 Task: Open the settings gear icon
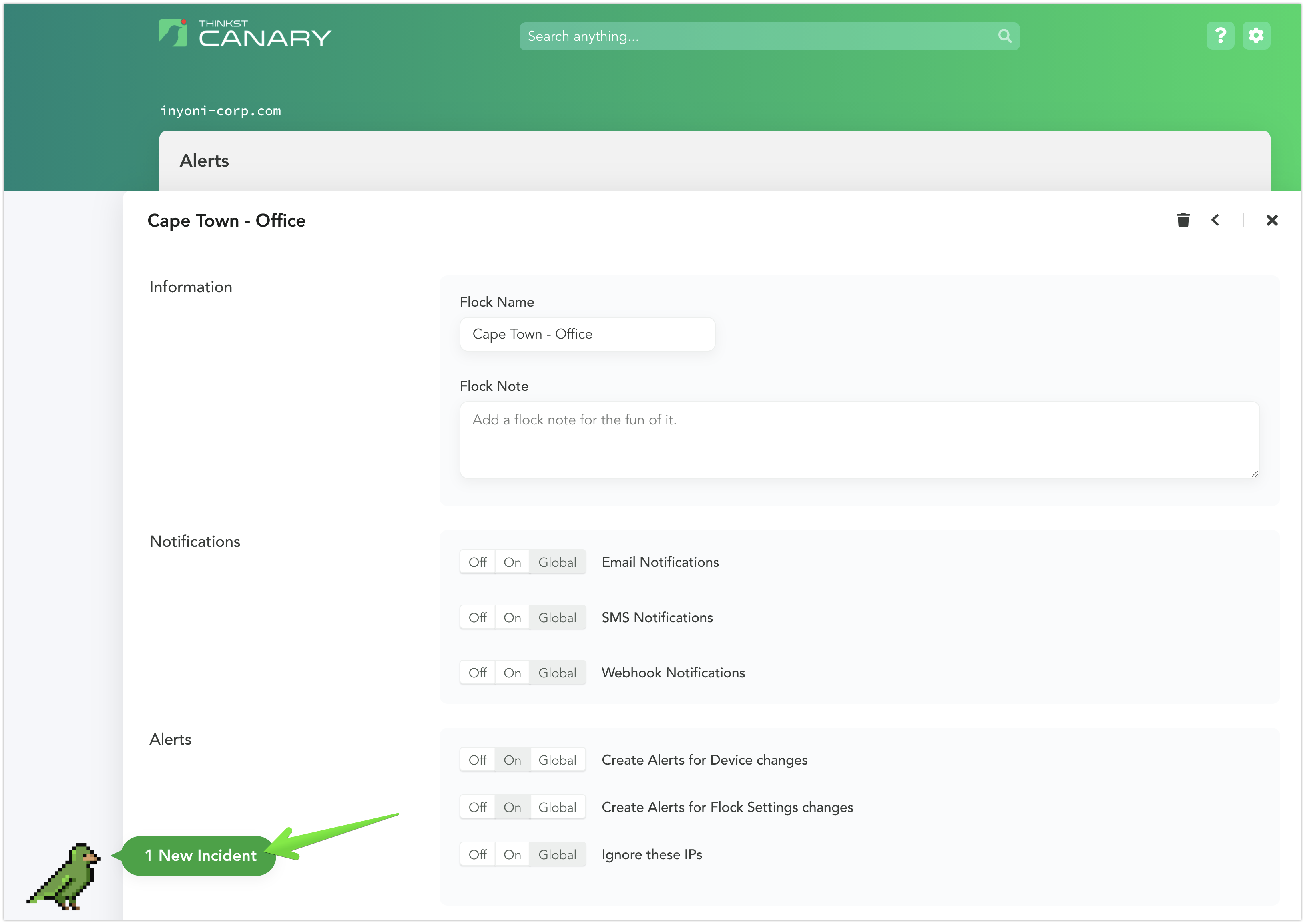[1256, 35]
